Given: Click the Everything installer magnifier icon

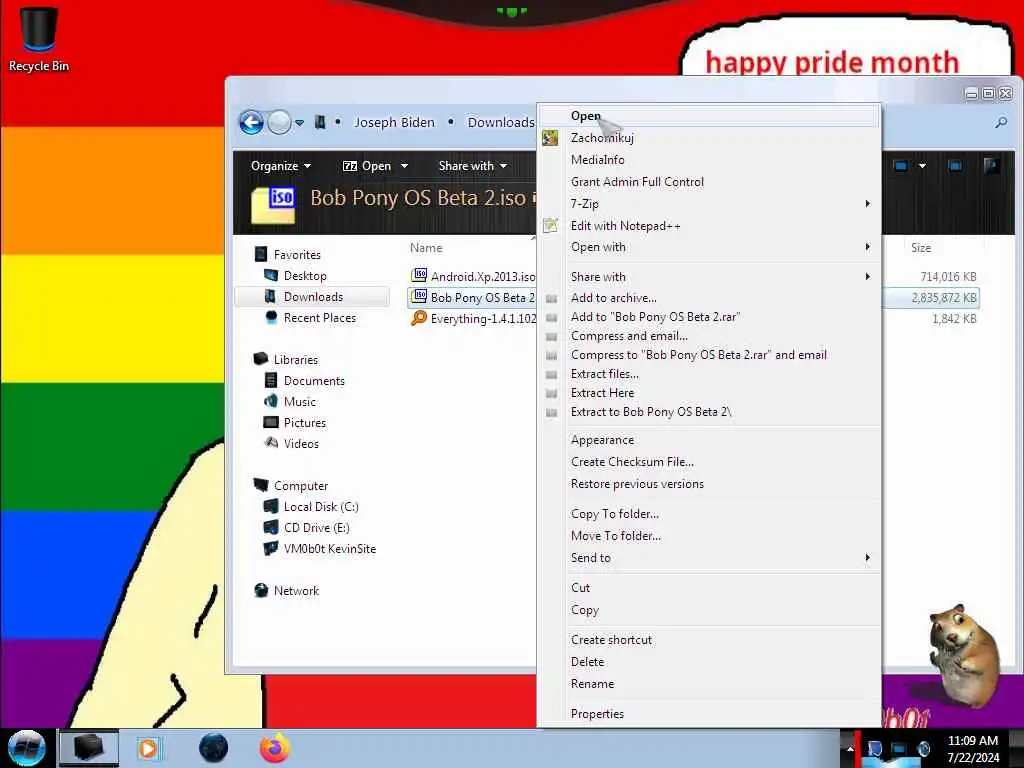Looking at the screenshot, I should coord(419,318).
